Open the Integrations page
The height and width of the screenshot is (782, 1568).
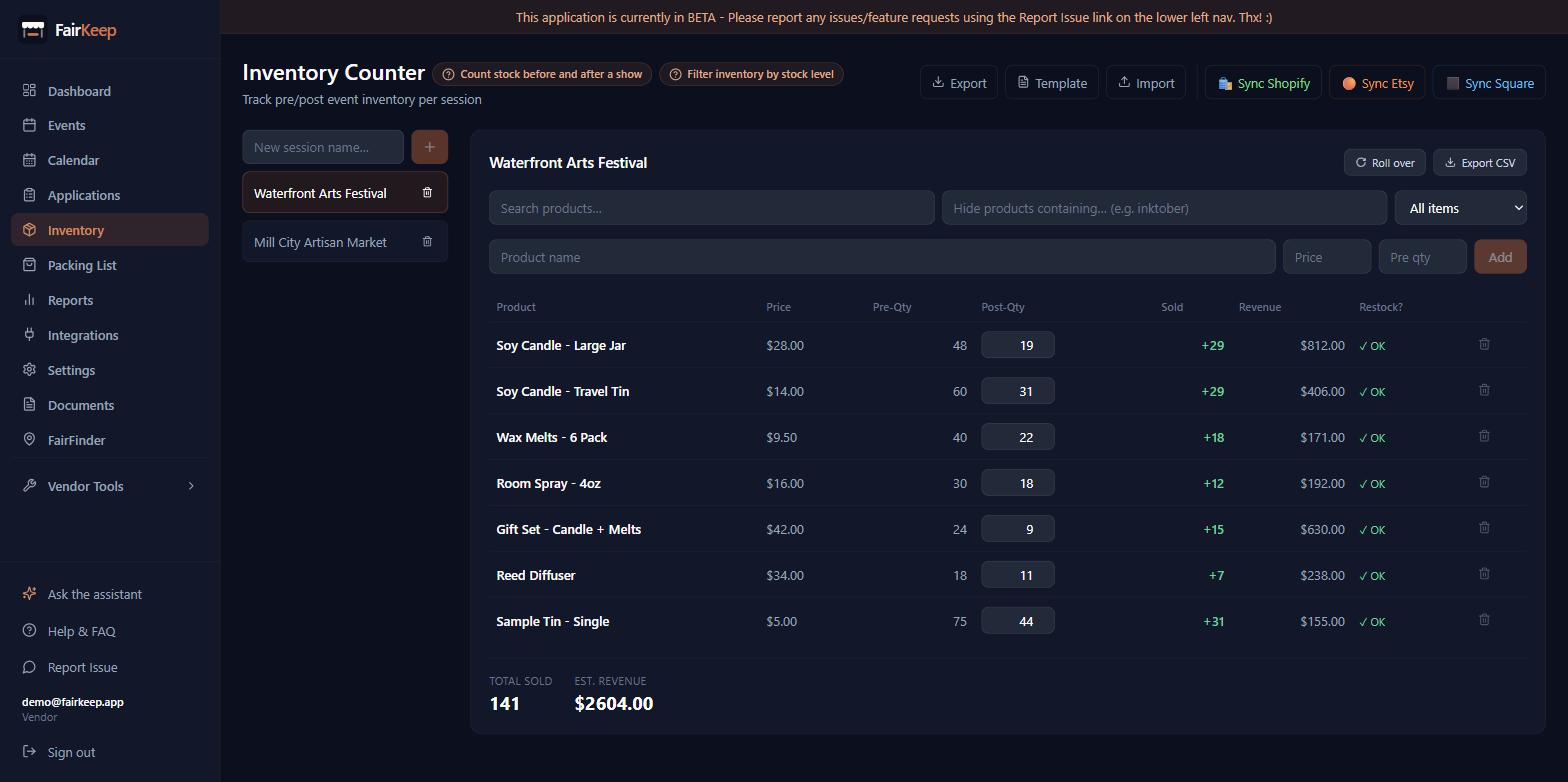pyautogui.click(x=109, y=335)
